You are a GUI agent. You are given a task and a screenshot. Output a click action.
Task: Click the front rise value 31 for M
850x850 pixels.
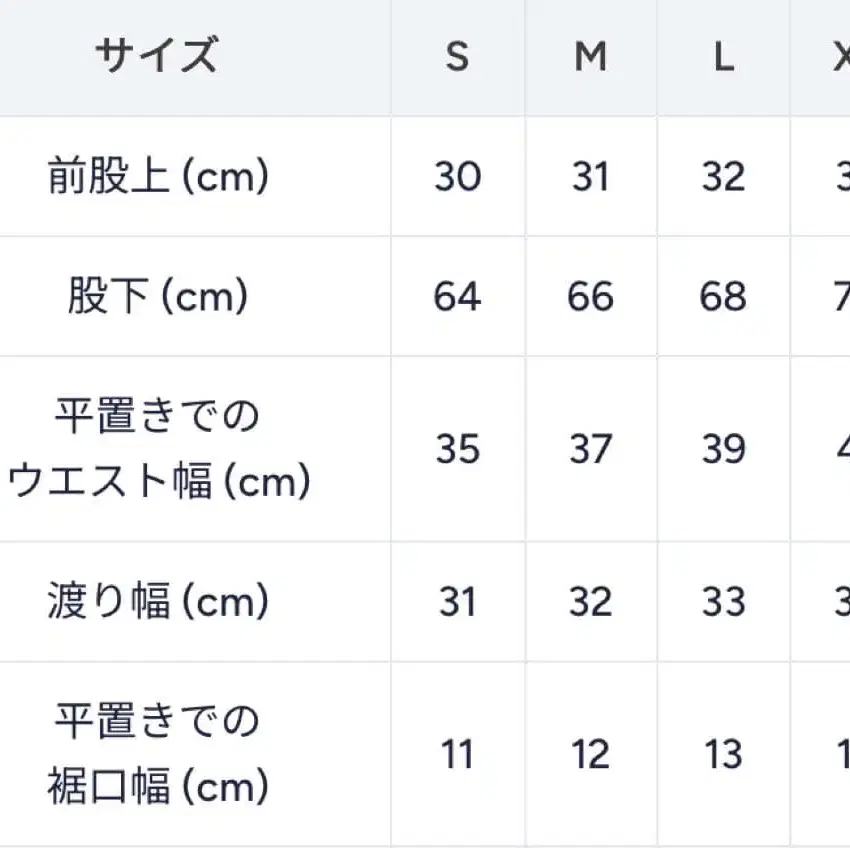pyautogui.click(x=590, y=177)
